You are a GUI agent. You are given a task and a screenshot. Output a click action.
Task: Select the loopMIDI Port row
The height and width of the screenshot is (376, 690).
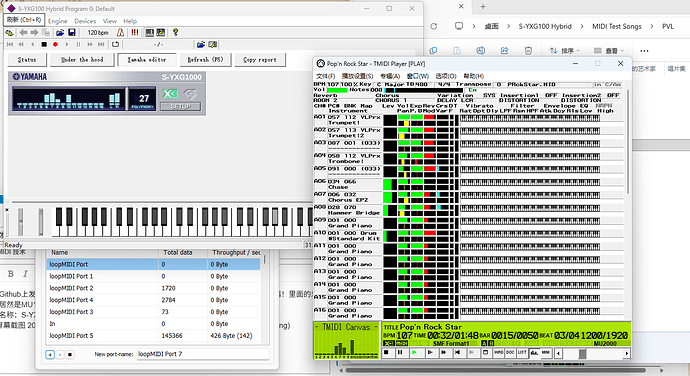tap(154, 264)
